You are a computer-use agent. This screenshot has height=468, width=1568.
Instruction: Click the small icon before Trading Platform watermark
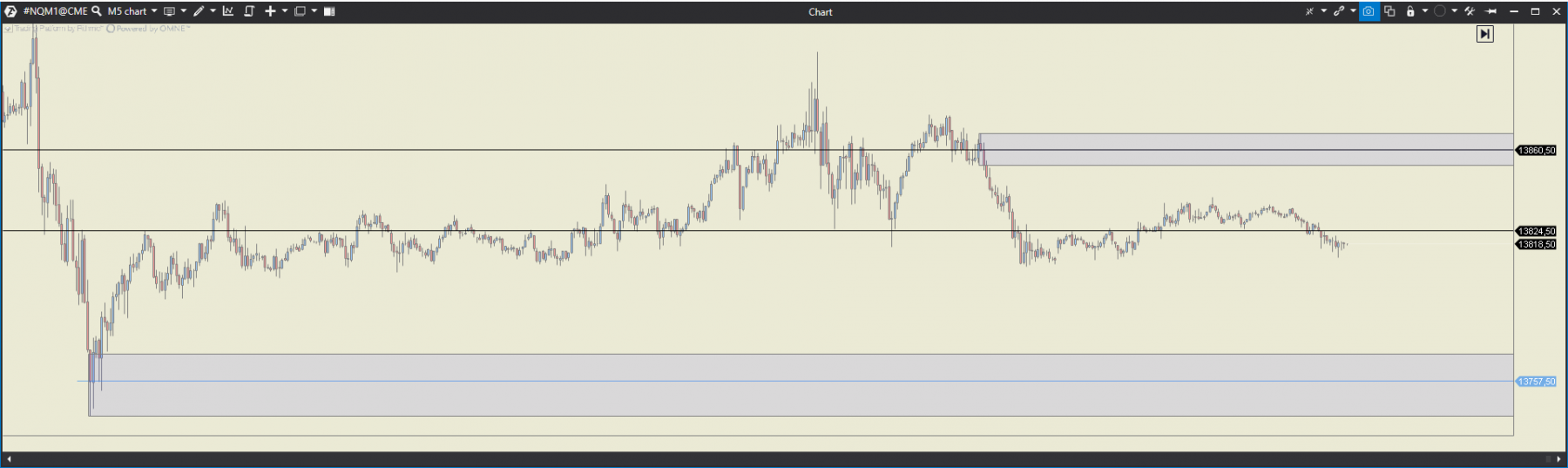click(8, 29)
